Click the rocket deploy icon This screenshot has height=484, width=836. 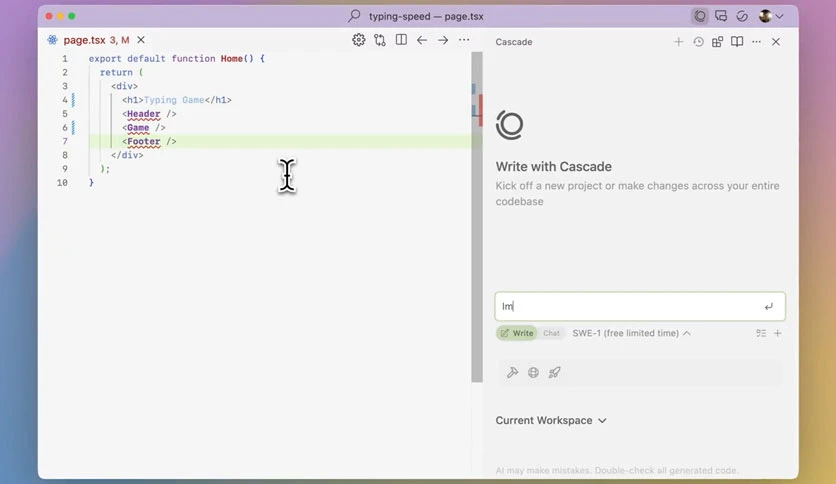[x=554, y=373]
